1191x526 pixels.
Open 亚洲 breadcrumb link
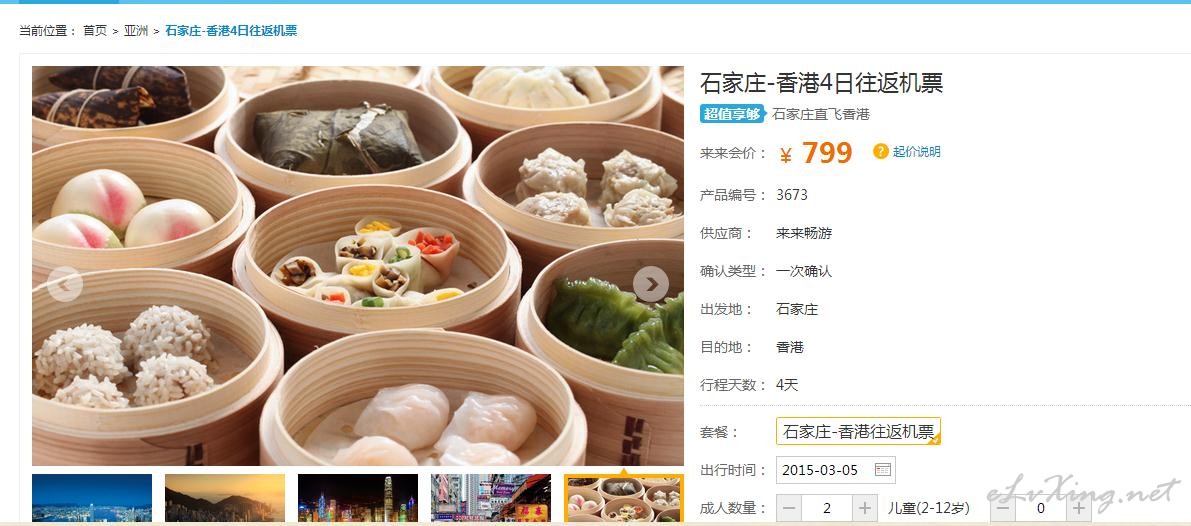coord(136,31)
